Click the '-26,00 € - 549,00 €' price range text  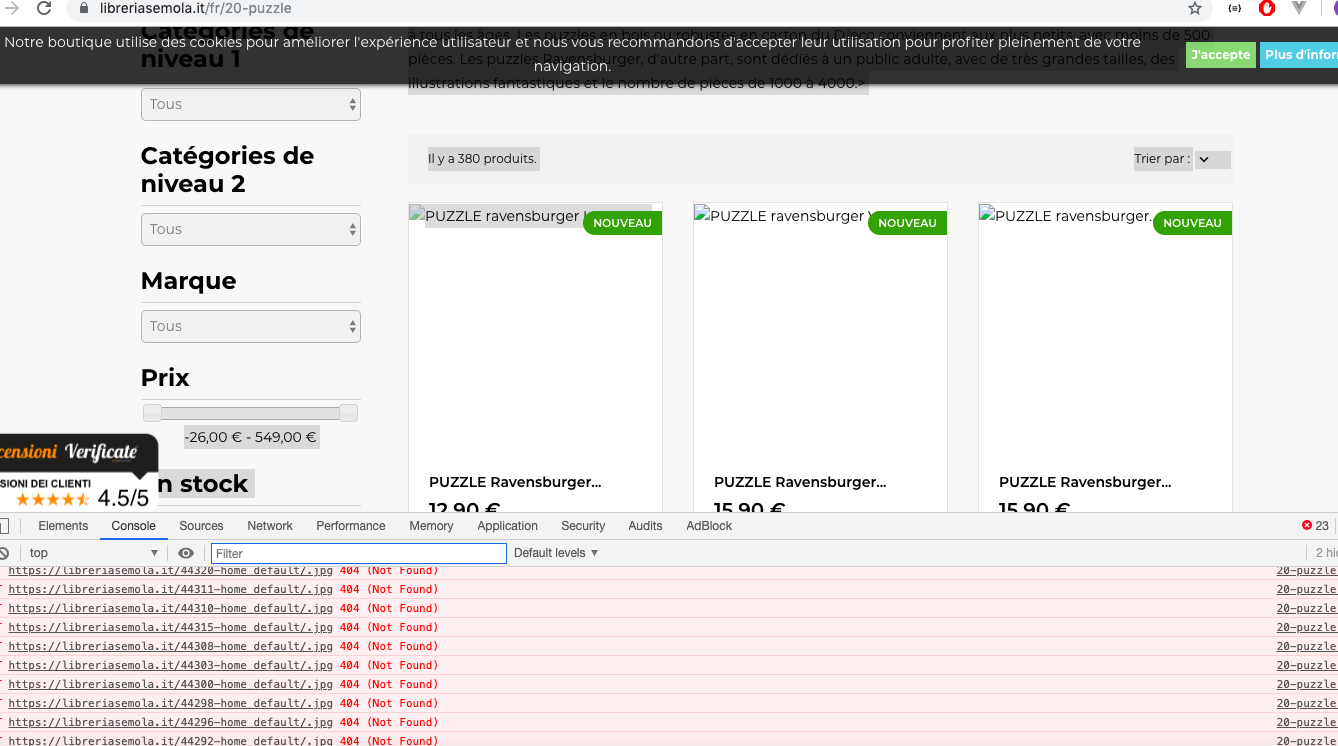click(x=251, y=437)
